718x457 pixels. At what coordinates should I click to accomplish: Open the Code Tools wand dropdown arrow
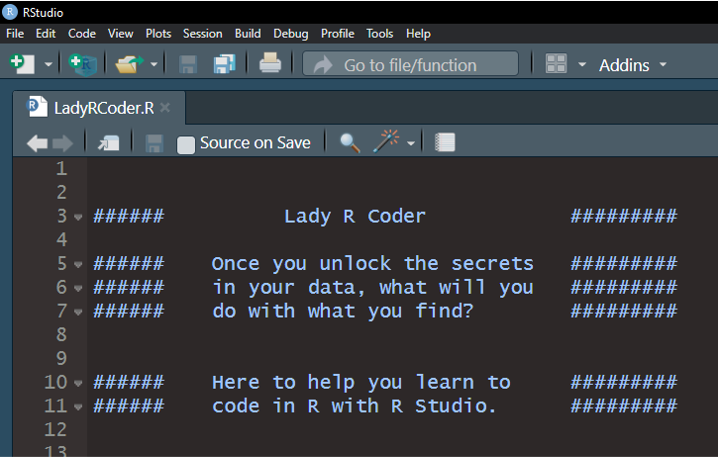(411, 143)
